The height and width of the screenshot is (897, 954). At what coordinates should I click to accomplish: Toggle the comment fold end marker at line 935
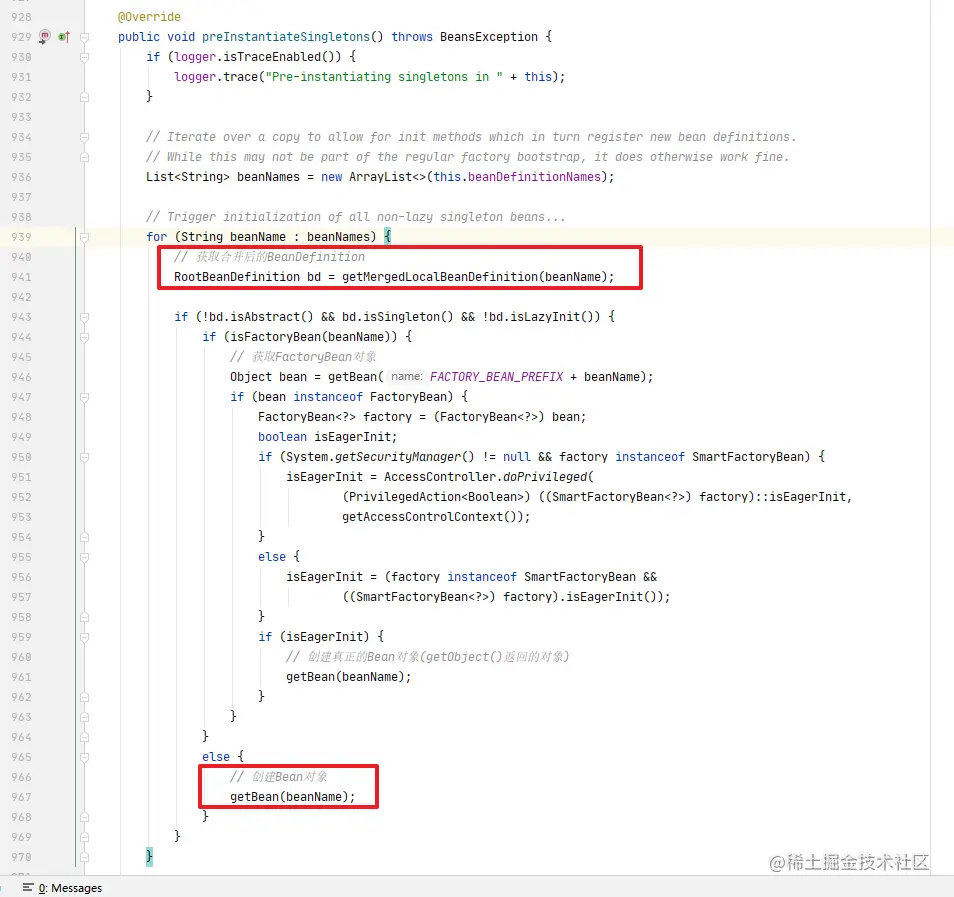(x=85, y=157)
